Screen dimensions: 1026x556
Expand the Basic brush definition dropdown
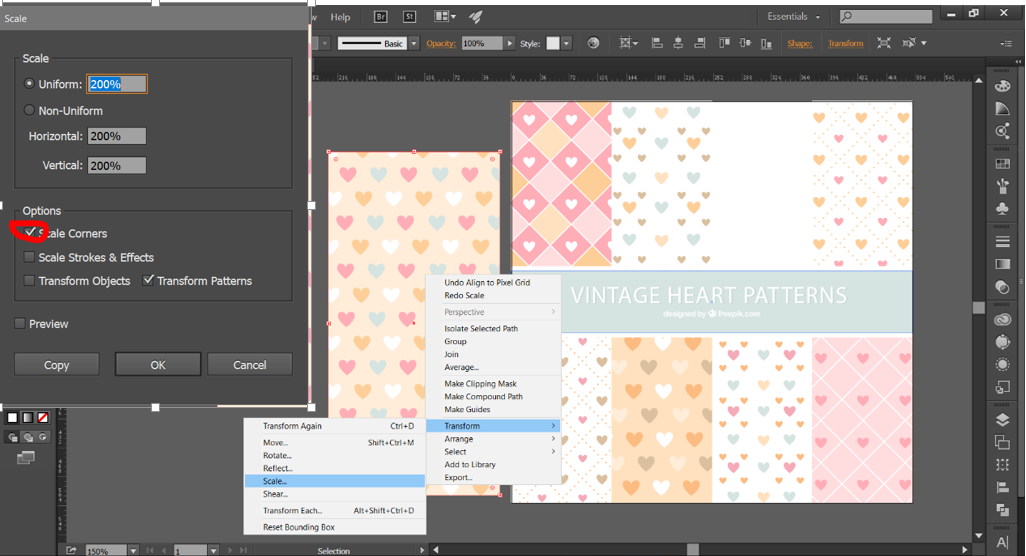pos(414,44)
